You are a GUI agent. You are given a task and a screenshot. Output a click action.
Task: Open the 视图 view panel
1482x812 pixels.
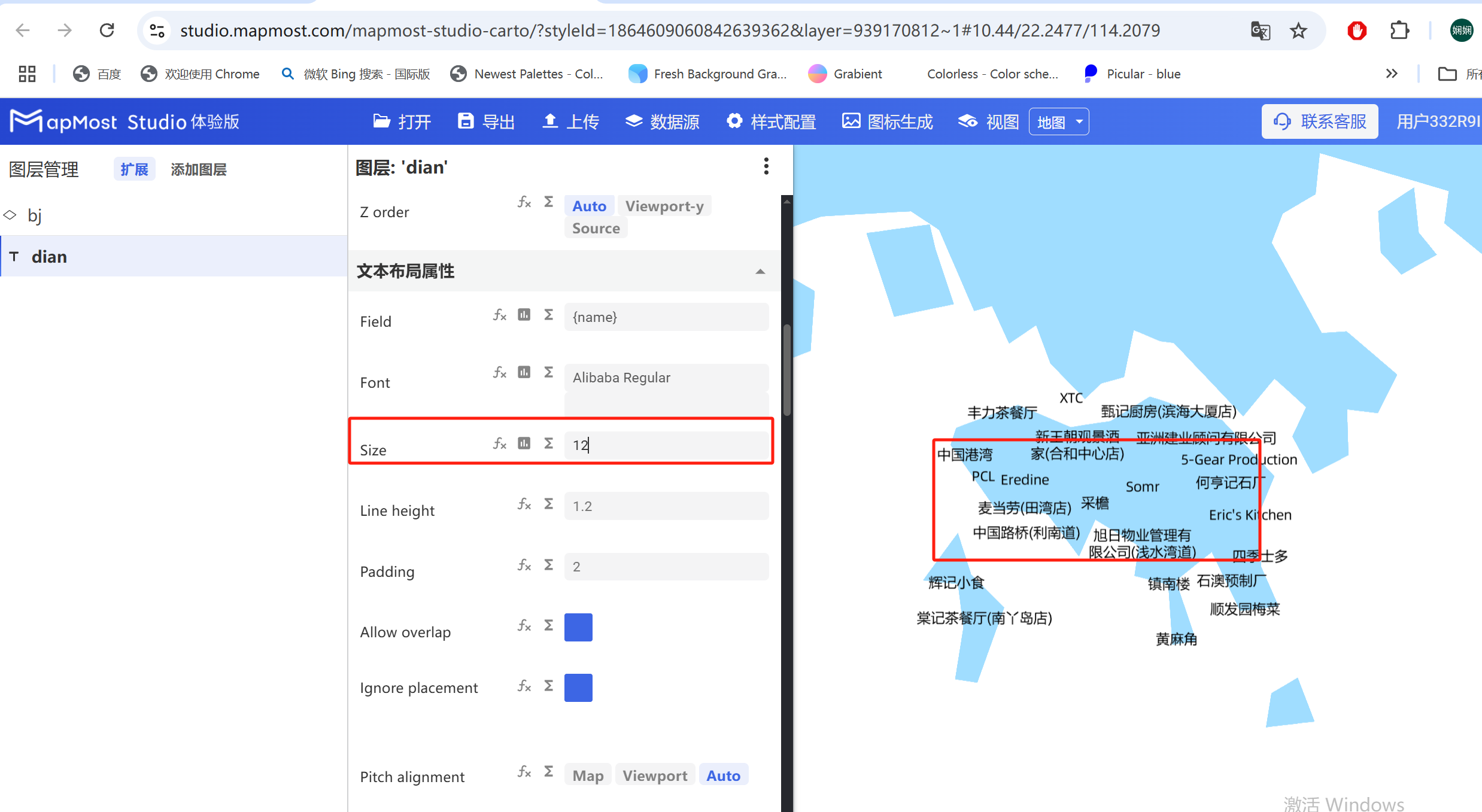(x=967, y=121)
